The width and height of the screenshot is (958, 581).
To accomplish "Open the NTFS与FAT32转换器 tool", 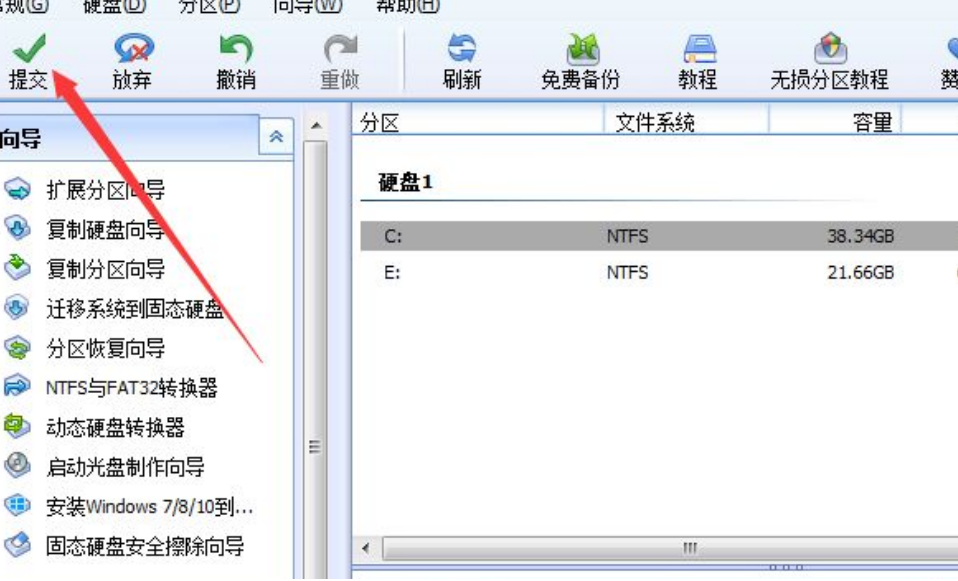I will pyautogui.click(x=131, y=387).
